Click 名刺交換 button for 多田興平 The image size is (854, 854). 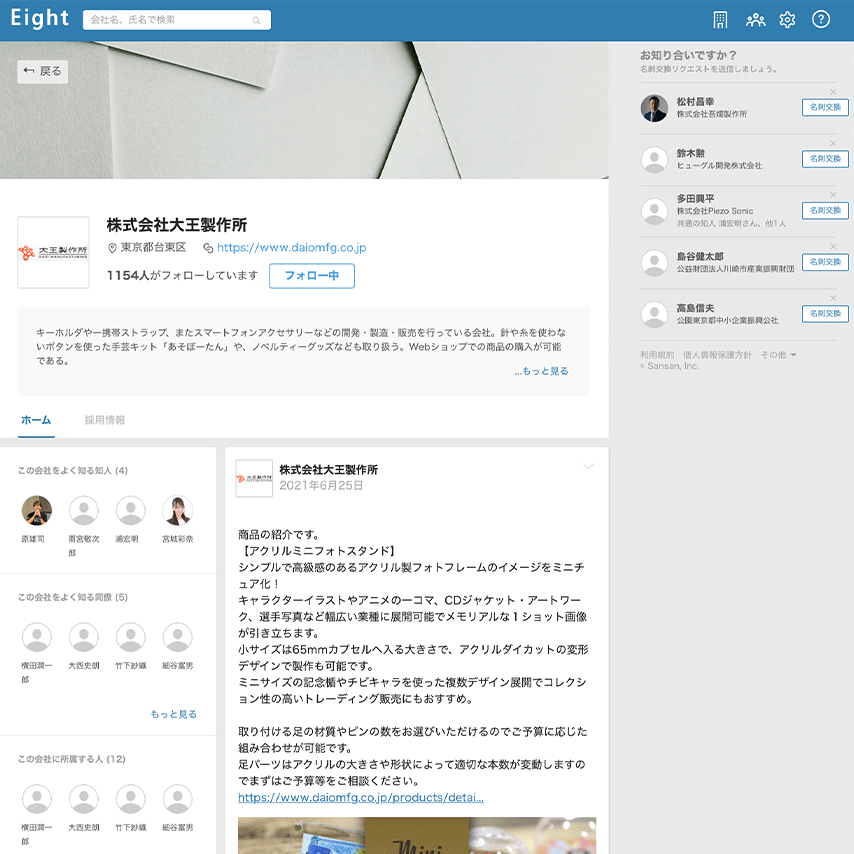(x=825, y=210)
